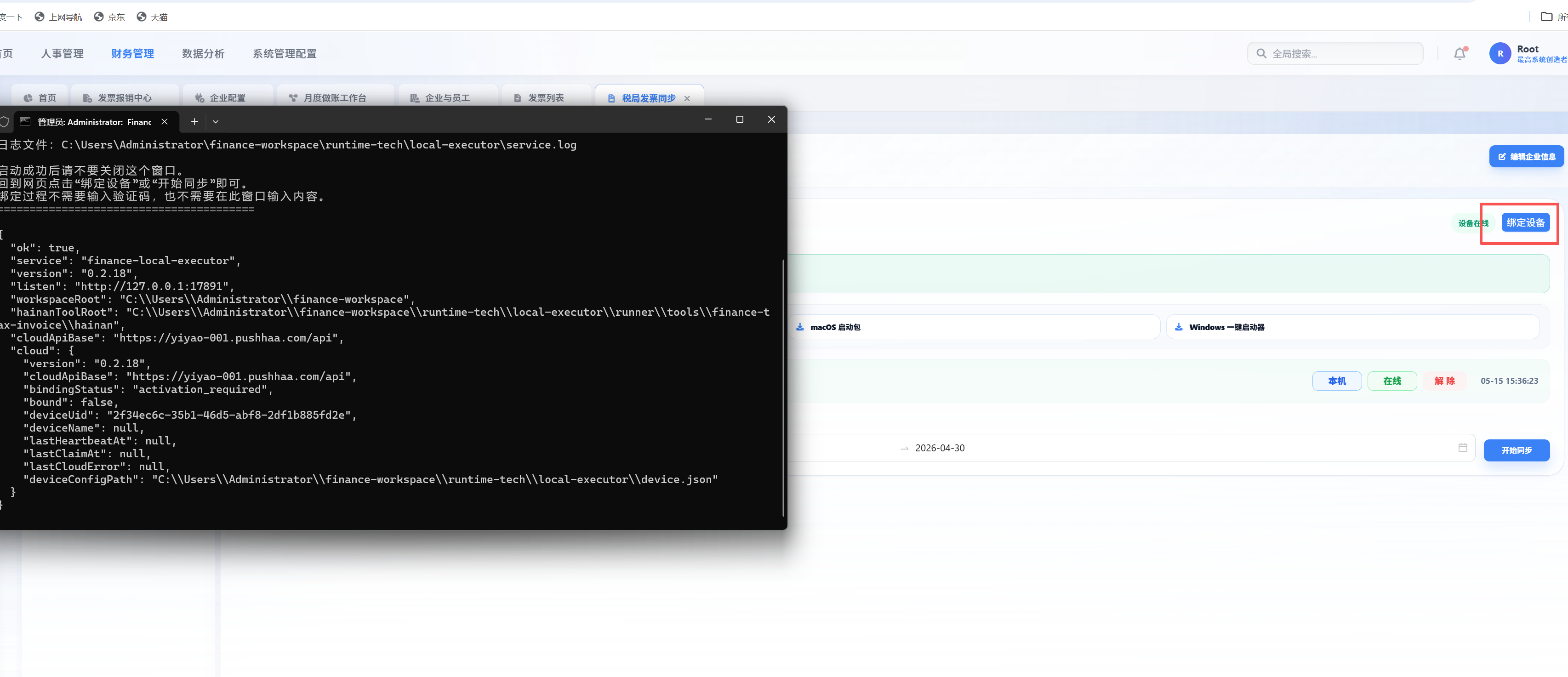Close the Administrator terminal tab

[165, 122]
